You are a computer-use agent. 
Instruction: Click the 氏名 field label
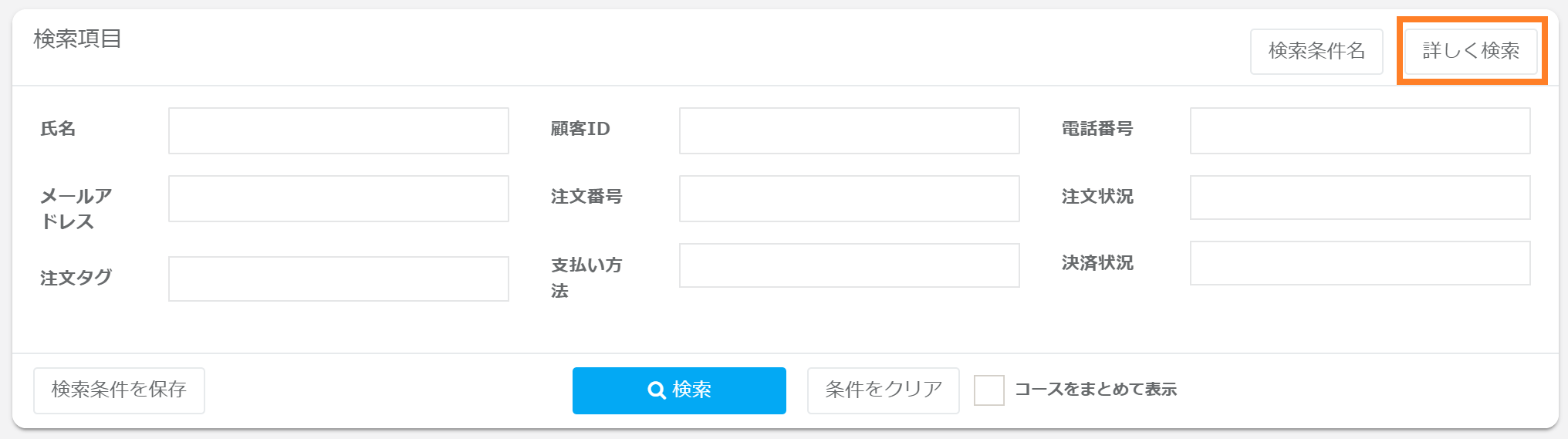coord(58,129)
